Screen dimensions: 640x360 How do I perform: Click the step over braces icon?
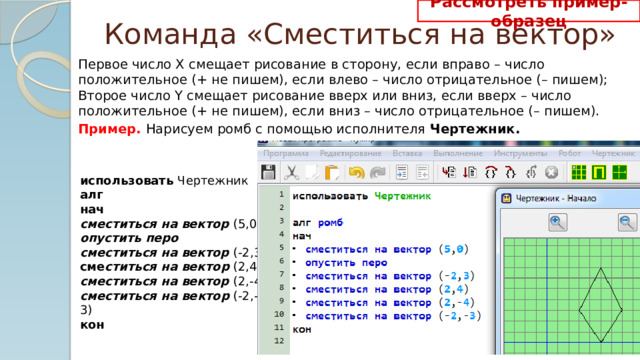[491, 172]
